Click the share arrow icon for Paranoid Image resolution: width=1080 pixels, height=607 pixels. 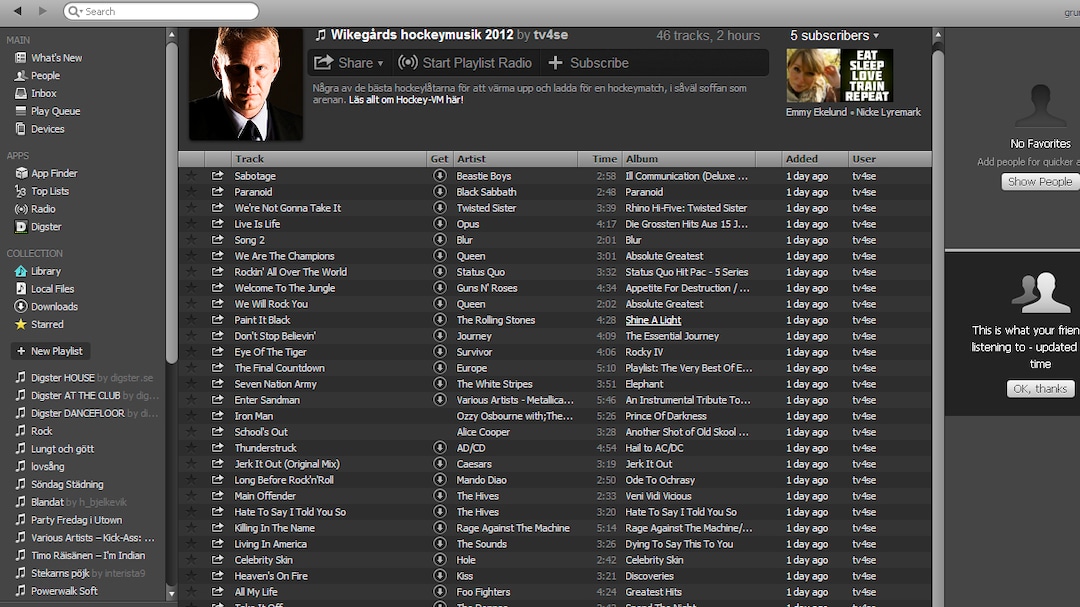point(218,192)
